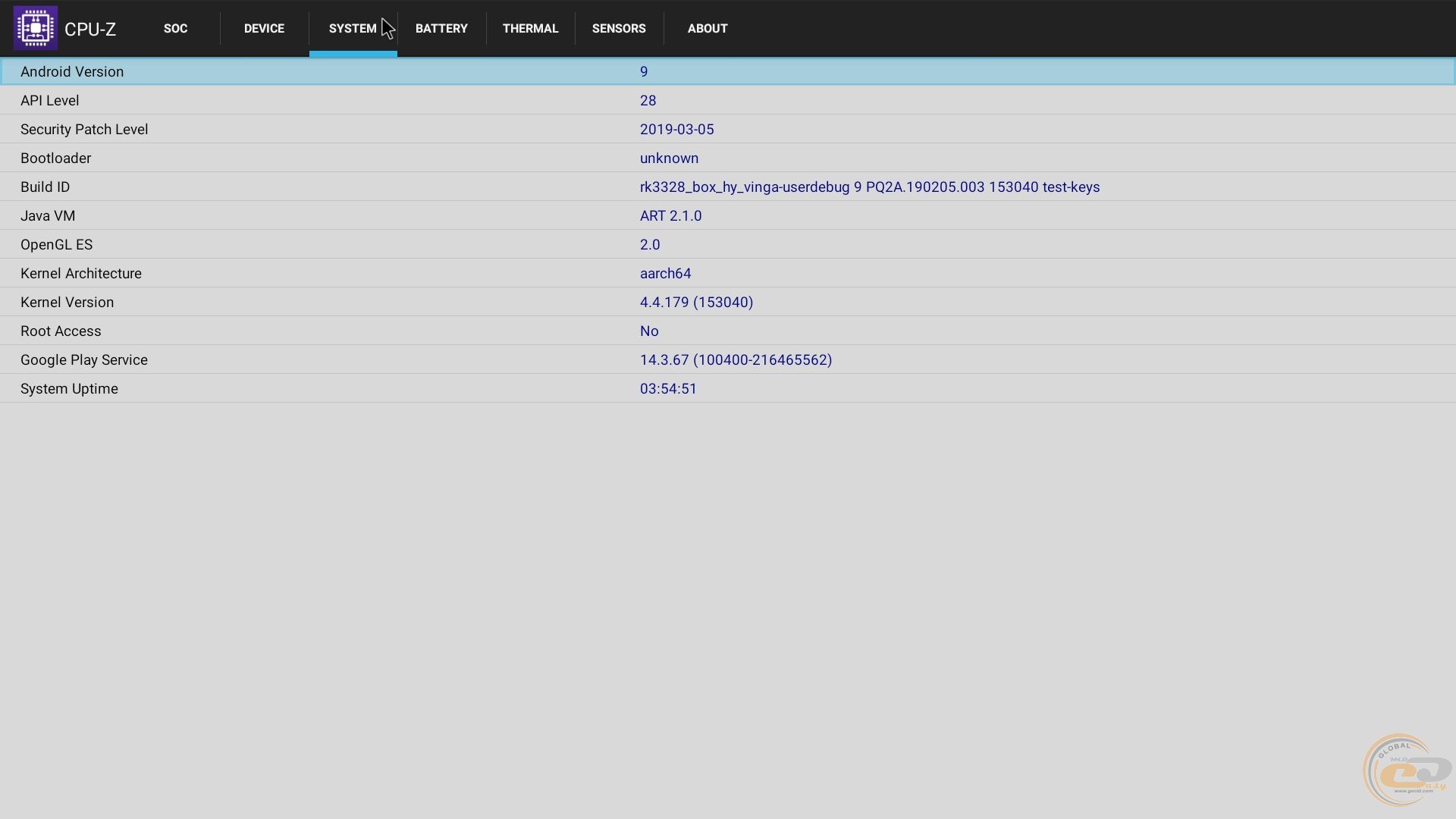
Task: Open the BATTERY tab
Action: (x=441, y=28)
